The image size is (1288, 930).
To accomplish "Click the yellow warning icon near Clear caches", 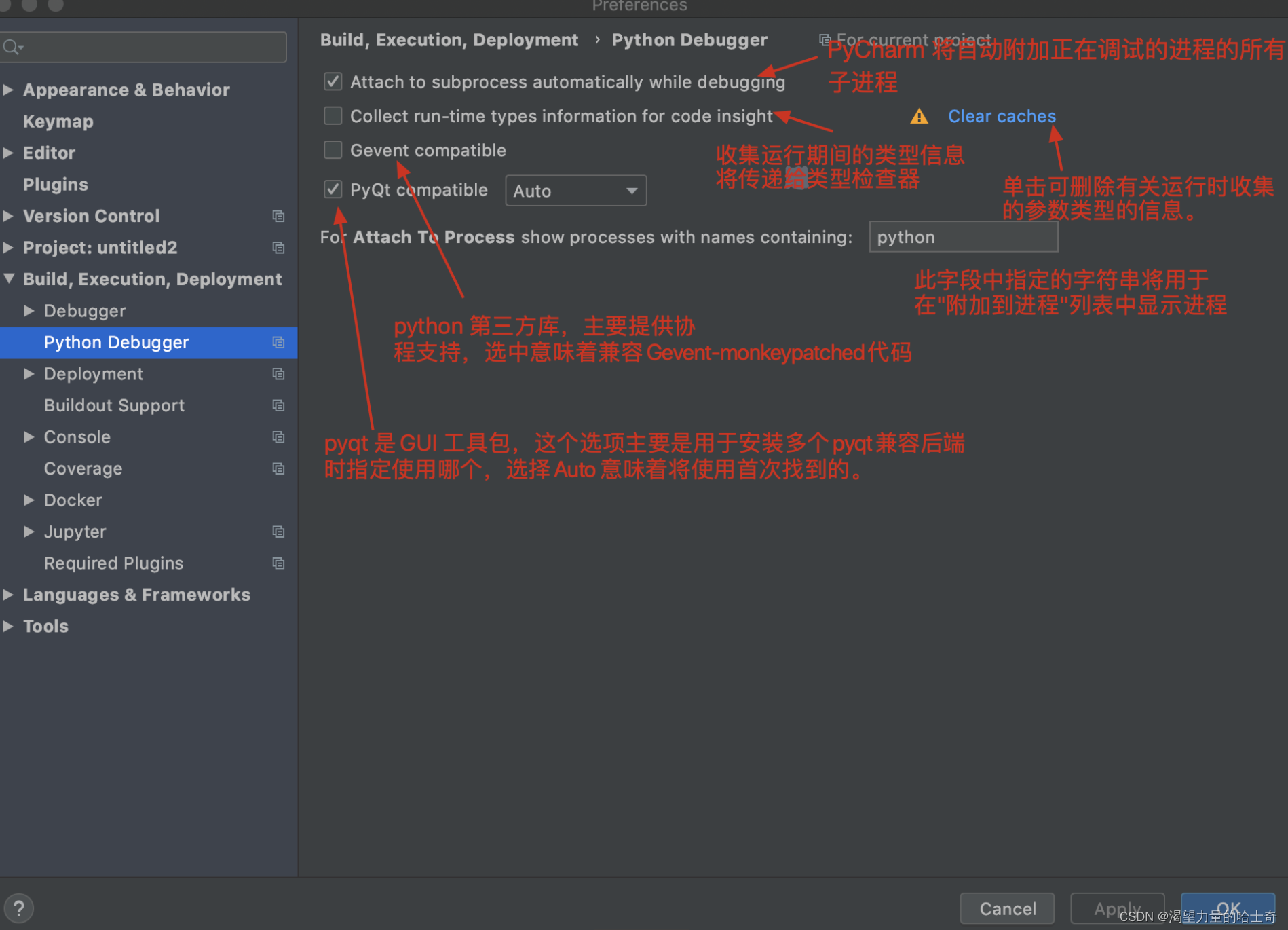I will coord(919,117).
